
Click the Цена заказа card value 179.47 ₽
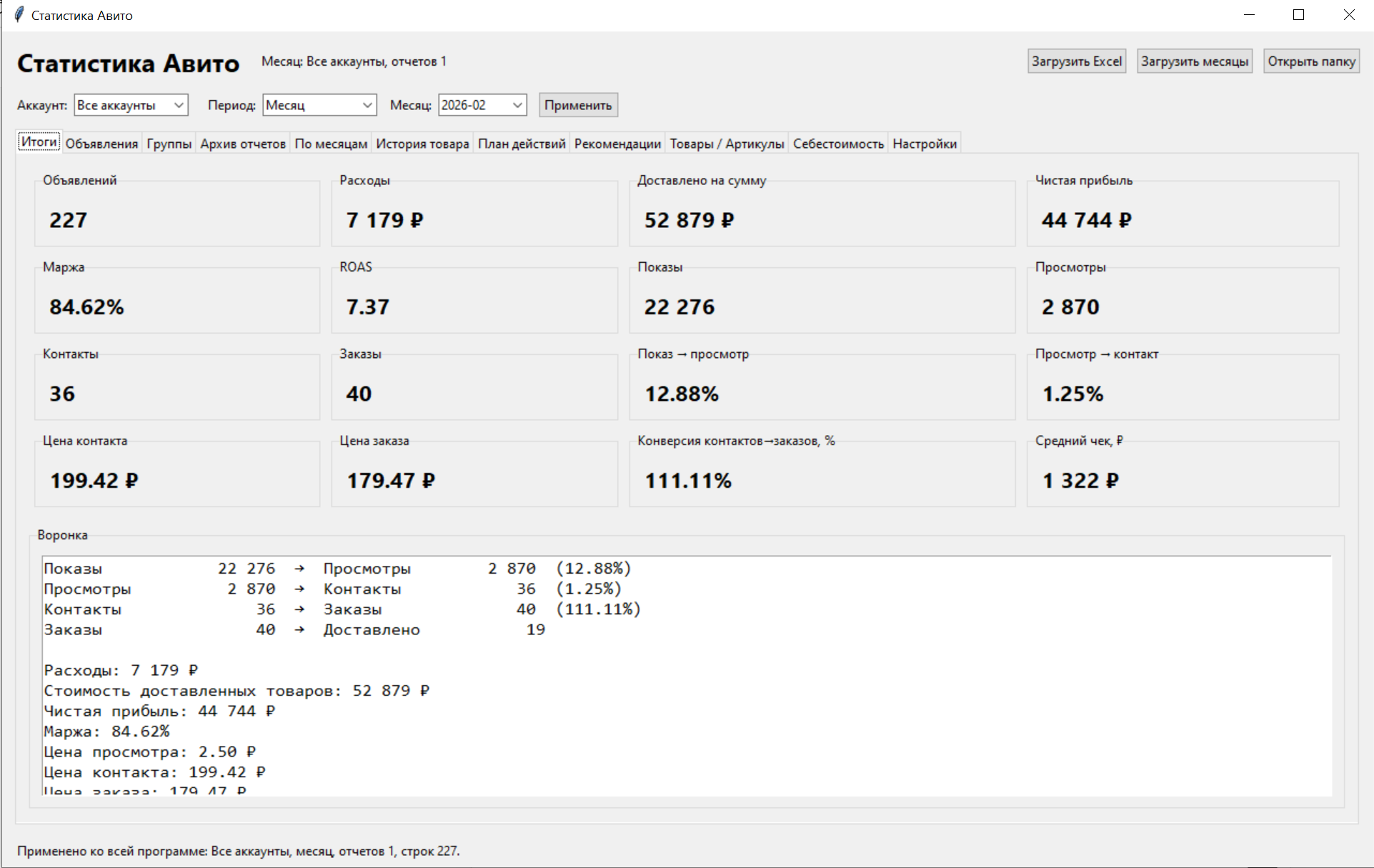click(x=391, y=481)
